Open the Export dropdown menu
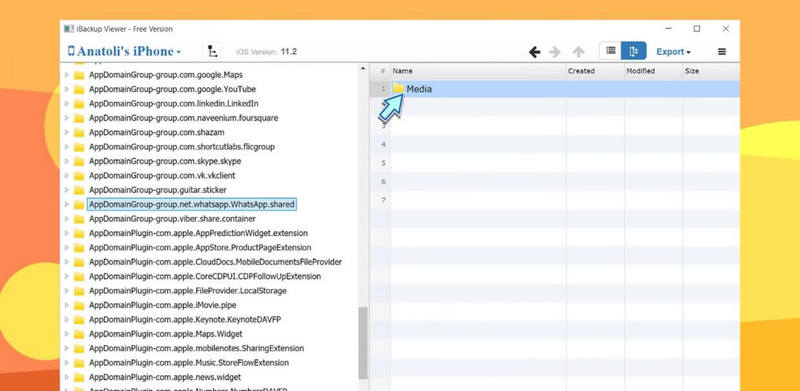Viewport: 800px width, 391px height. click(x=673, y=52)
